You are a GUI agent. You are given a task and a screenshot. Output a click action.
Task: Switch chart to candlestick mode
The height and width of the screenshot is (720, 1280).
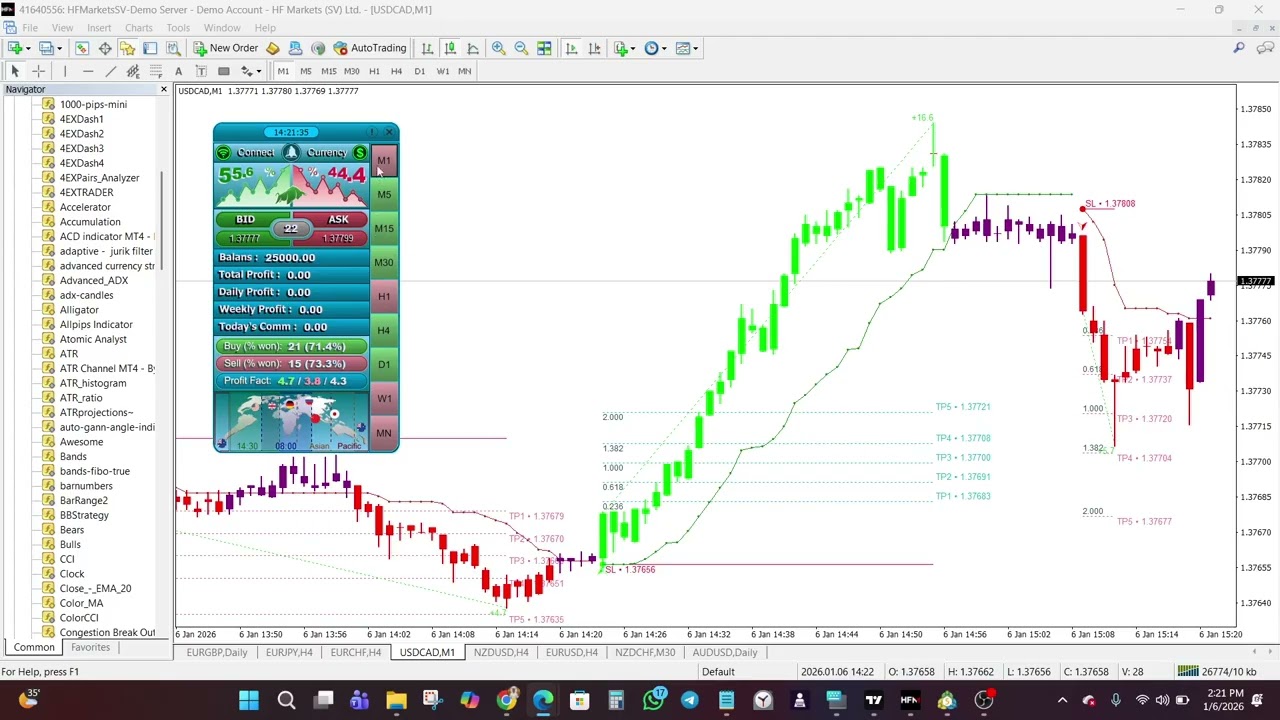450,48
